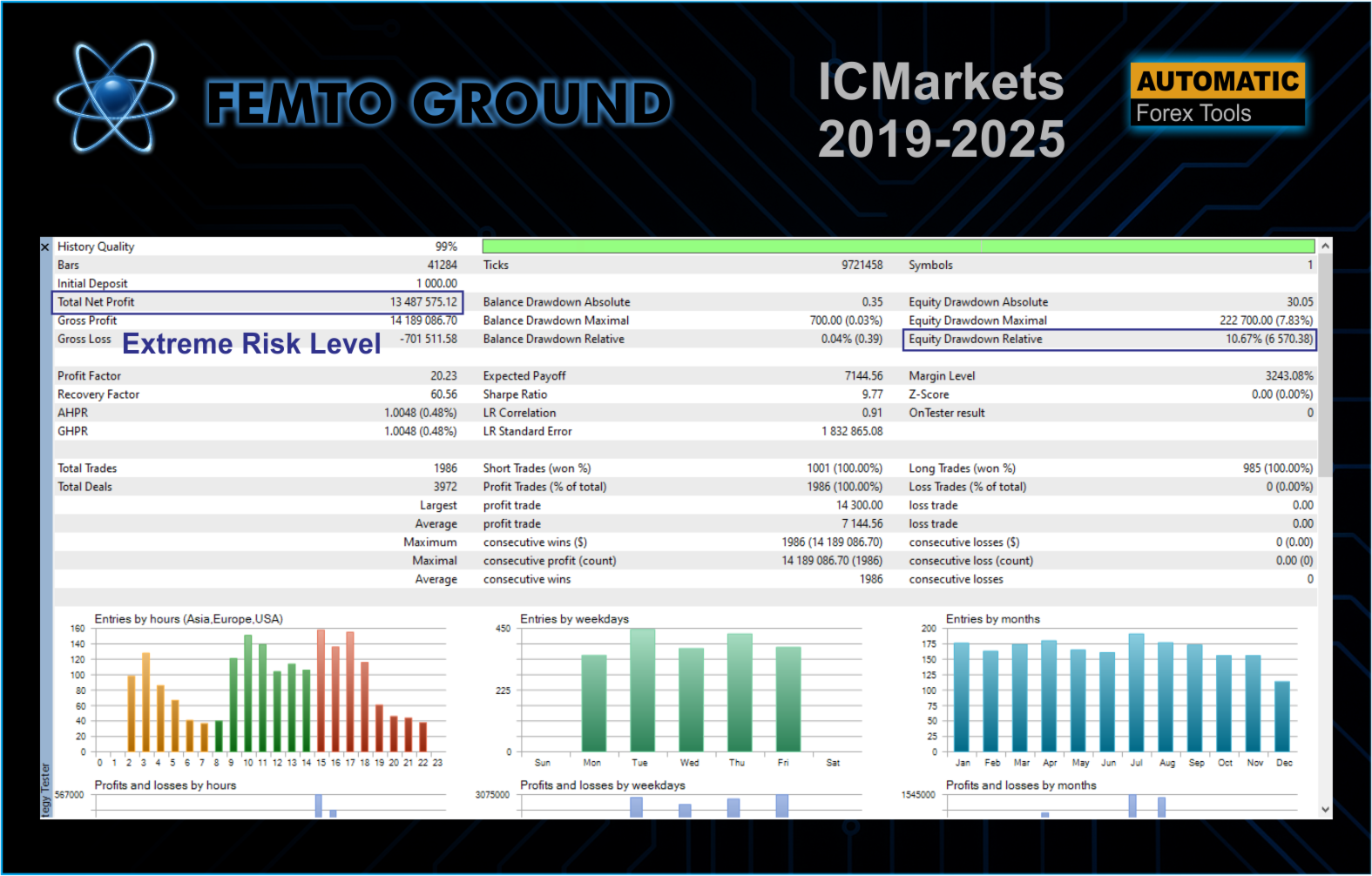Click the Dec bar in months chart

(1282, 717)
